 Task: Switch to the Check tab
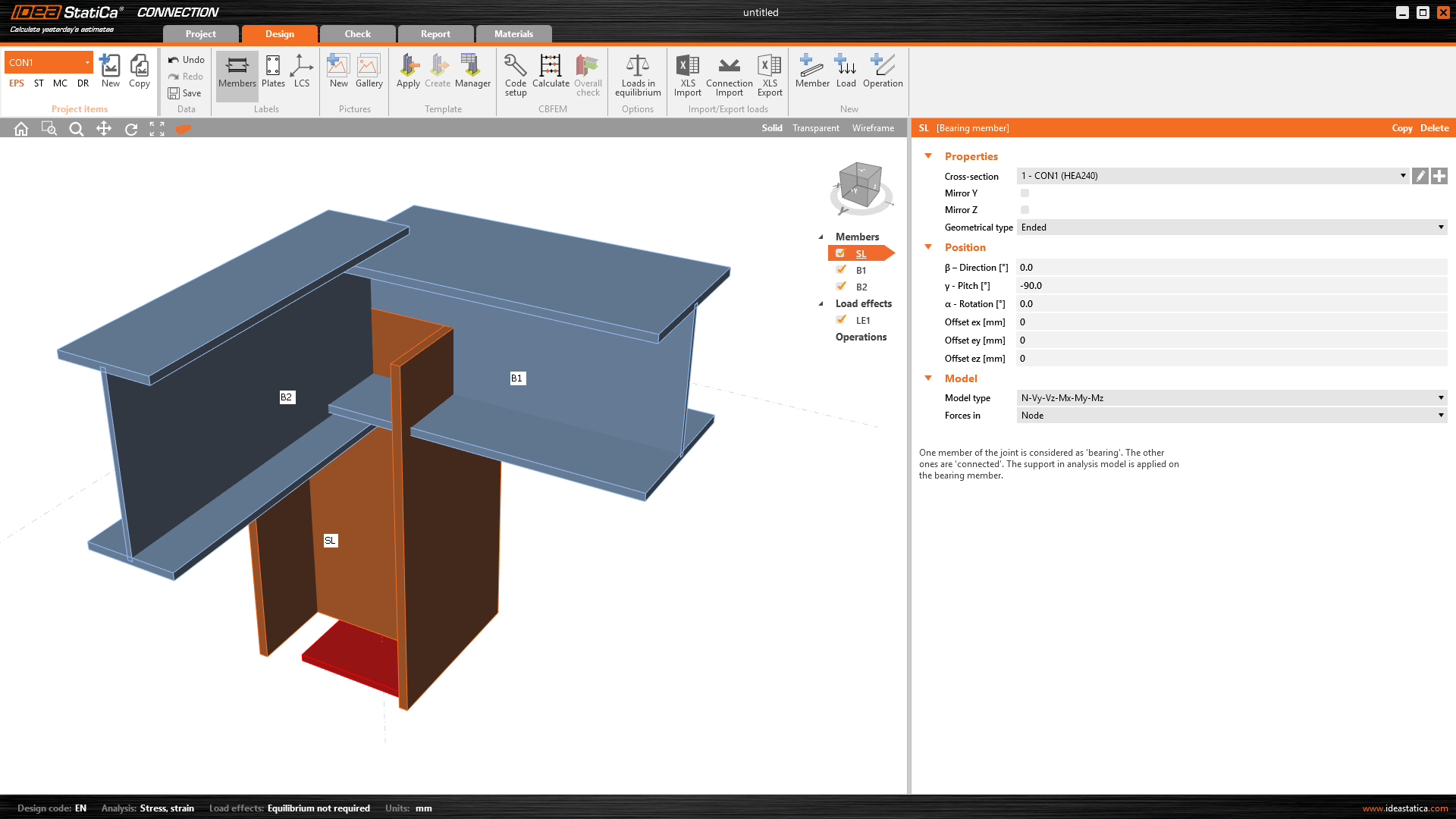357,34
